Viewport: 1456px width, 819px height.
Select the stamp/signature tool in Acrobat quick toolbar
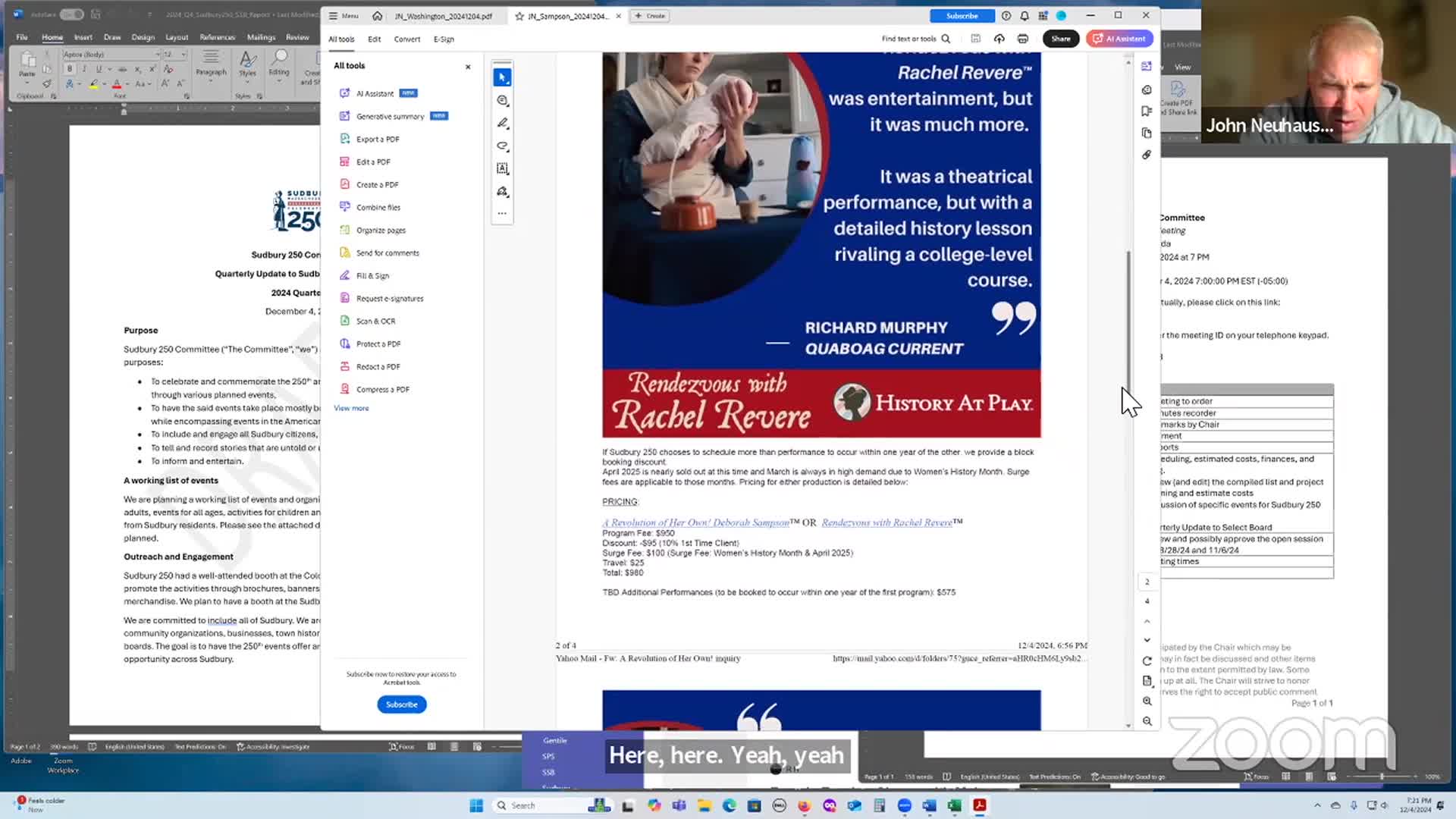coord(502,191)
